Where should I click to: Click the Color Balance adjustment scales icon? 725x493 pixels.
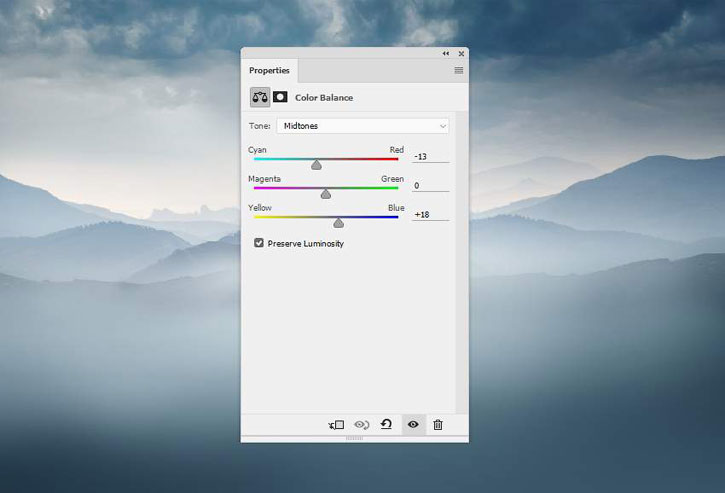(x=260, y=97)
